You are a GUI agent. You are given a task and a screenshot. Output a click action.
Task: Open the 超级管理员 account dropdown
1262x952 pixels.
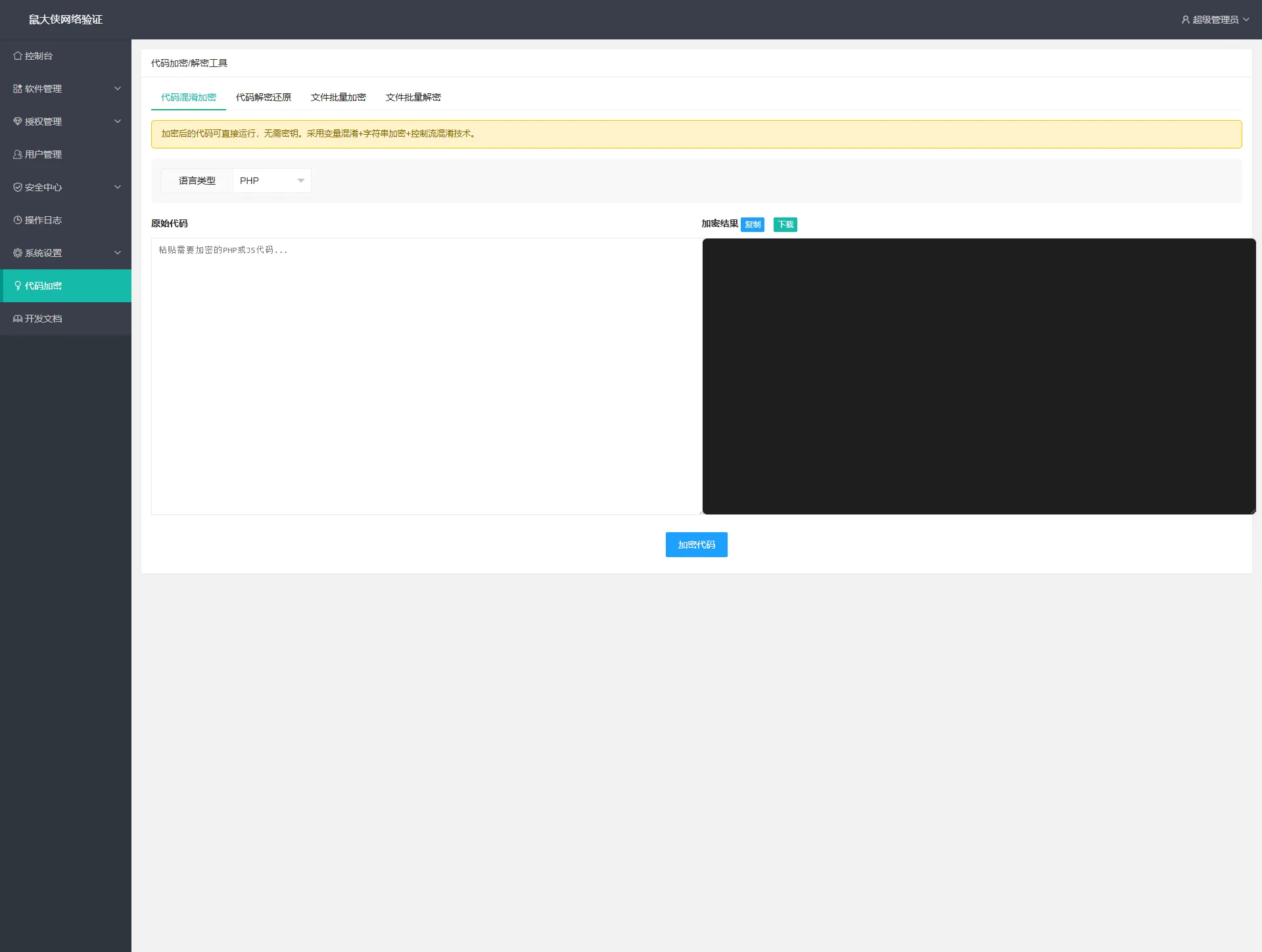(x=1215, y=20)
